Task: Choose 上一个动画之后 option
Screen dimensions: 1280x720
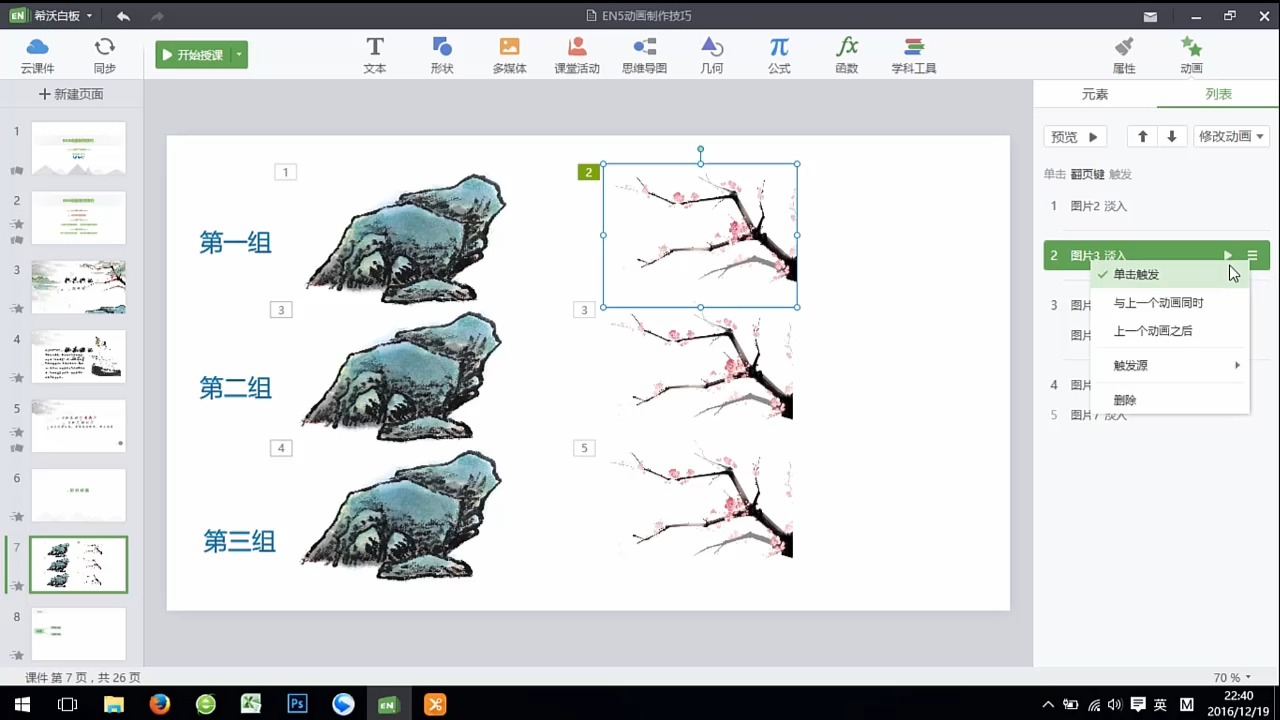Action: coord(1169,331)
